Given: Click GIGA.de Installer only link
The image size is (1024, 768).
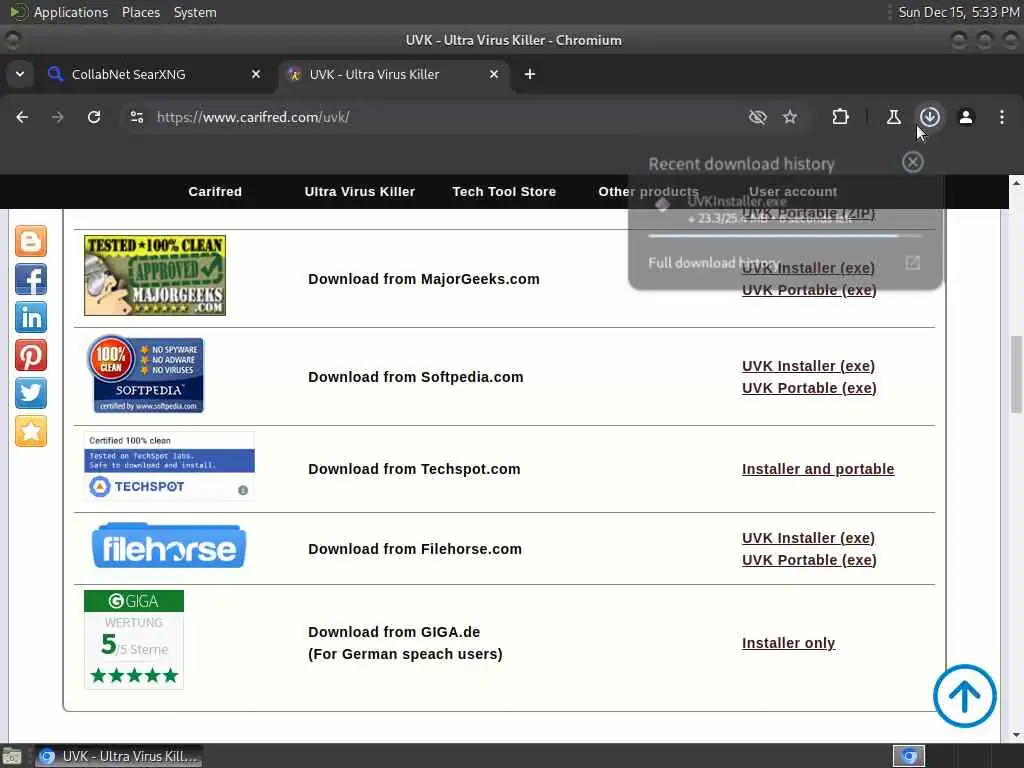Looking at the screenshot, I should pyautogui.click(x=788, y=643).
